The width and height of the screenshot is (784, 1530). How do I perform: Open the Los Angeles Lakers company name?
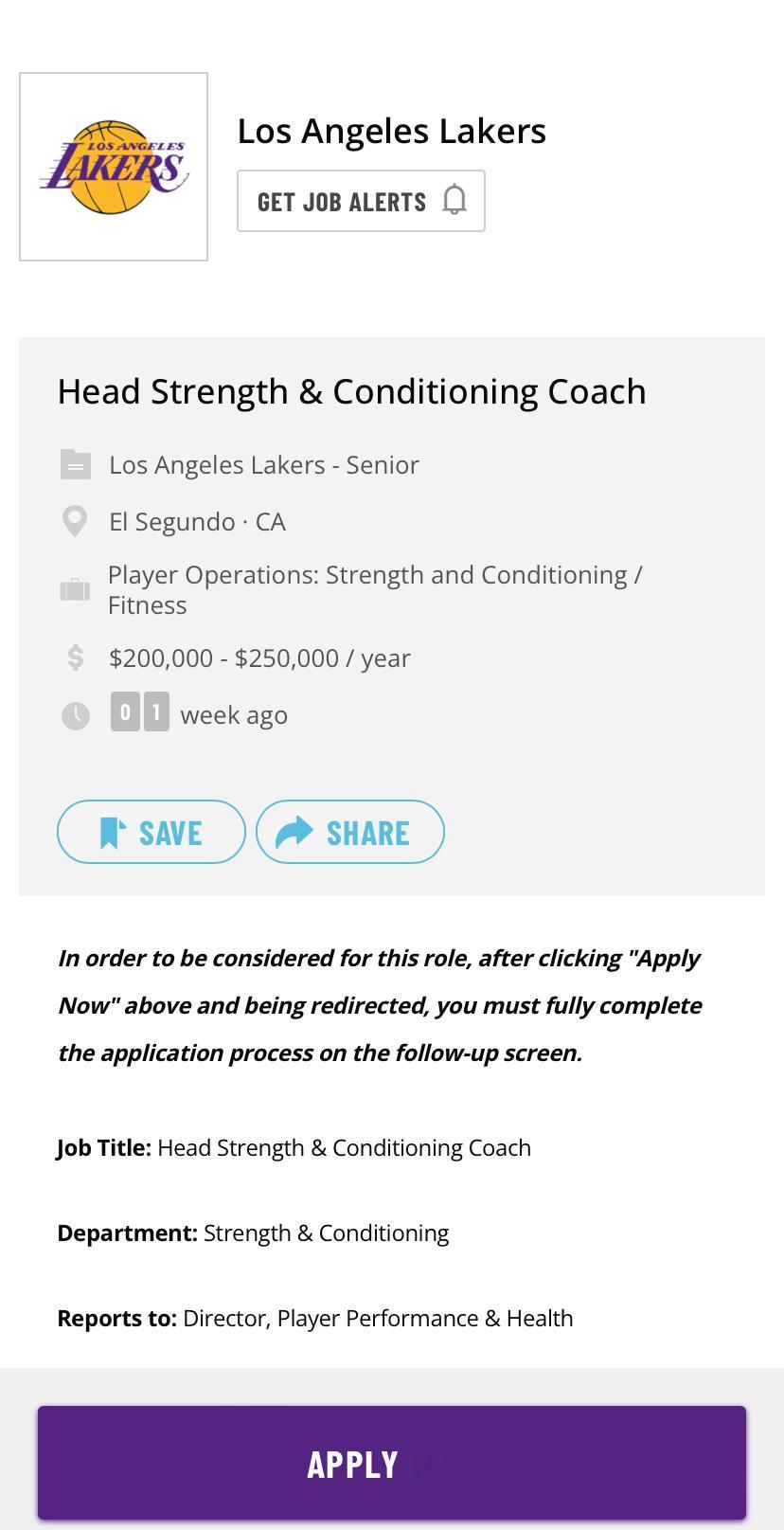pyautogui.click(x=391, y=131)
